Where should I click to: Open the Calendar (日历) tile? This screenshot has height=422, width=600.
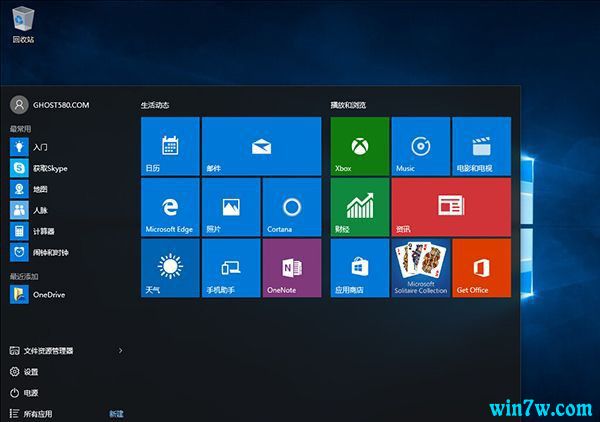(x=170, y=146)
